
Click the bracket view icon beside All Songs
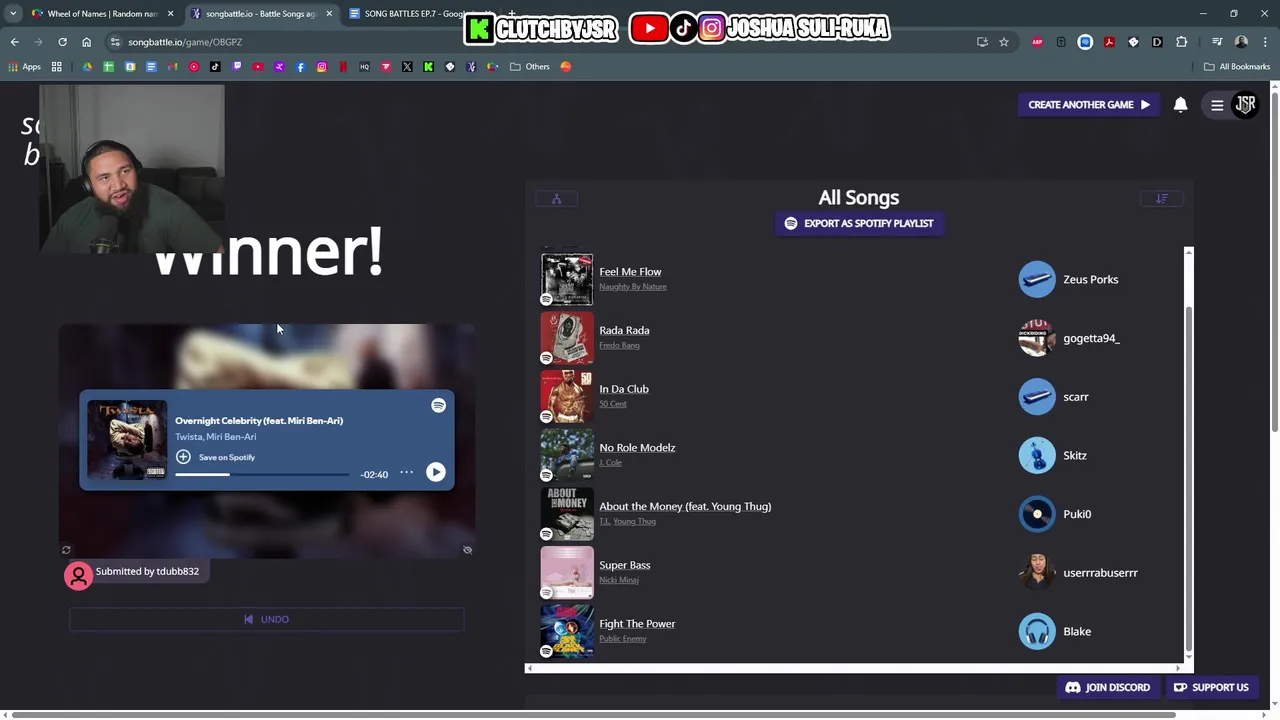(556, 198)
